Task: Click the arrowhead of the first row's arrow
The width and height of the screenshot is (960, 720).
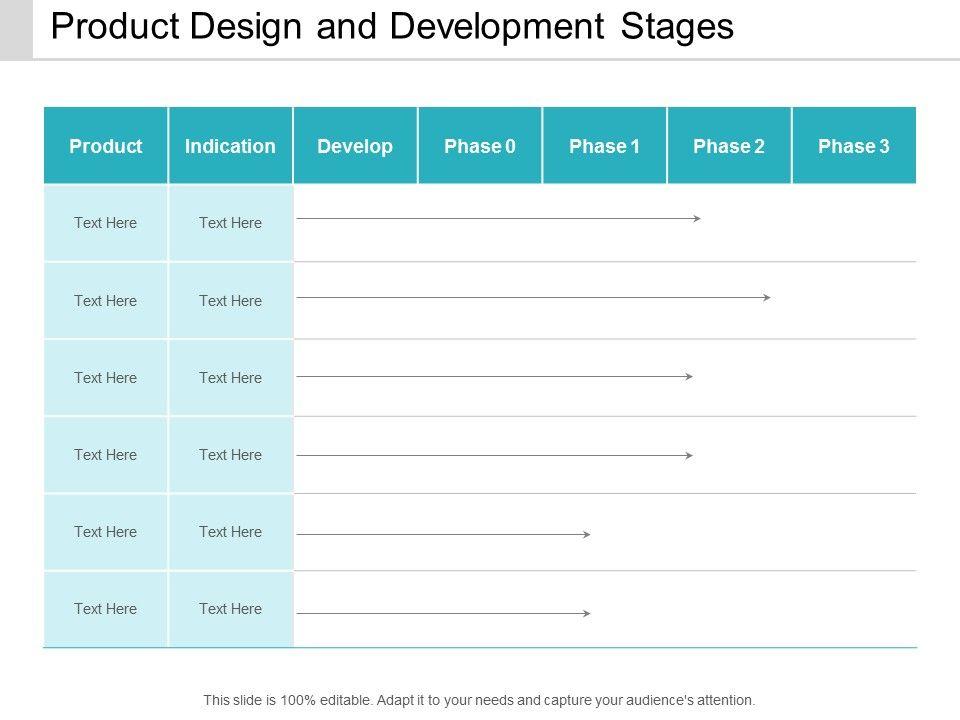Action: 697,218
